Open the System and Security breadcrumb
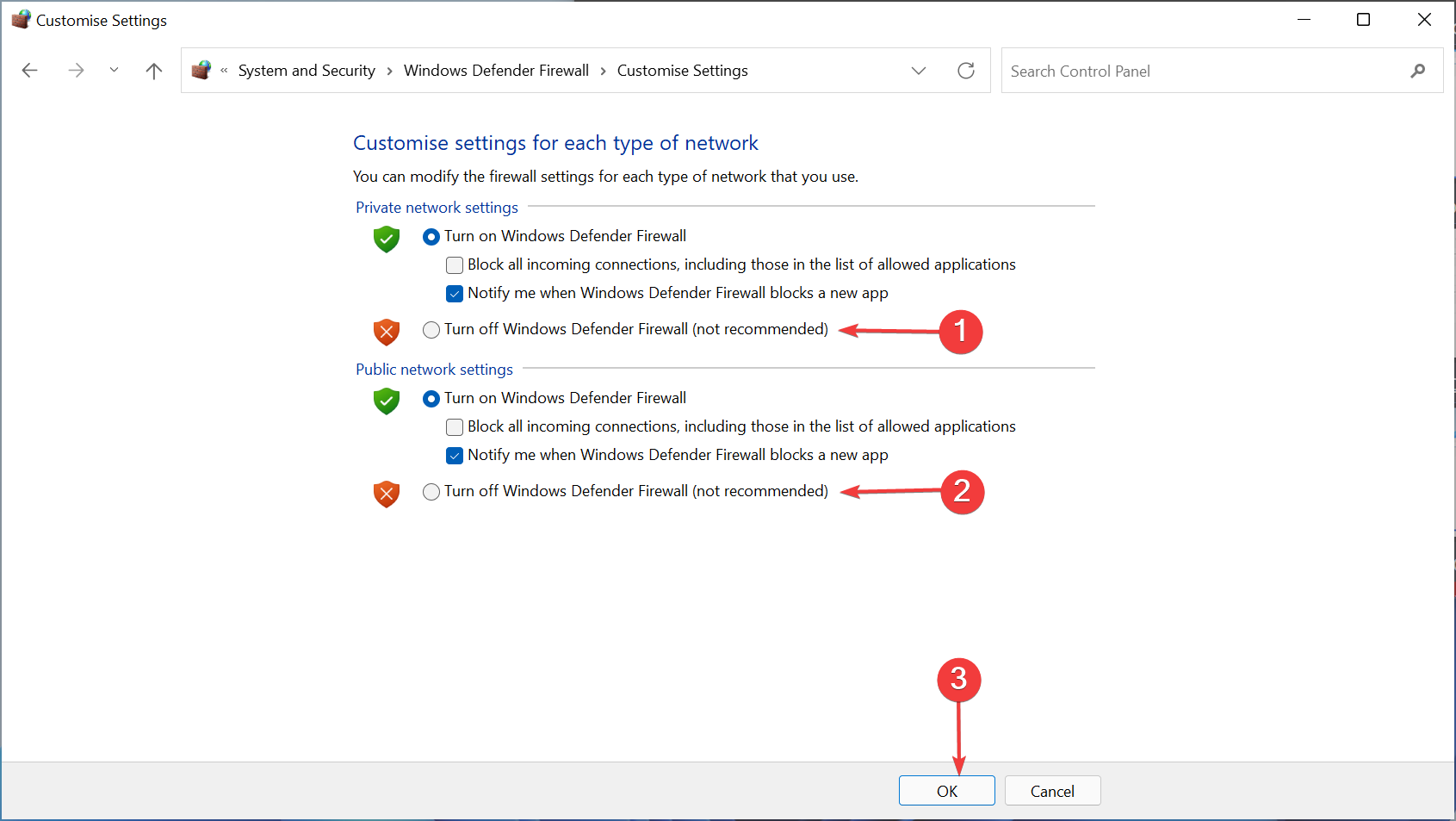The width and height of the screenshot is (1456, 821). point(307,71)
